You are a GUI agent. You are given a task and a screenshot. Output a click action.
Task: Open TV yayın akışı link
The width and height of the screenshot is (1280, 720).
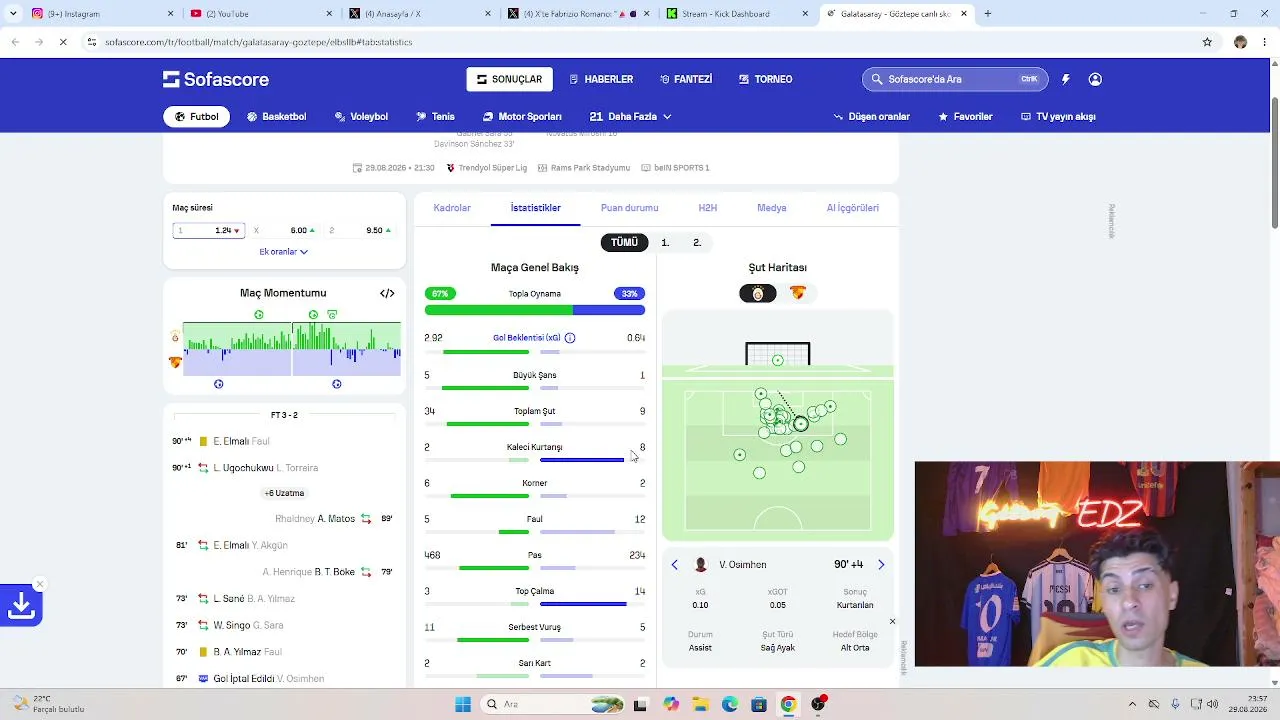pyautogui.click(x=1058, y=117)
